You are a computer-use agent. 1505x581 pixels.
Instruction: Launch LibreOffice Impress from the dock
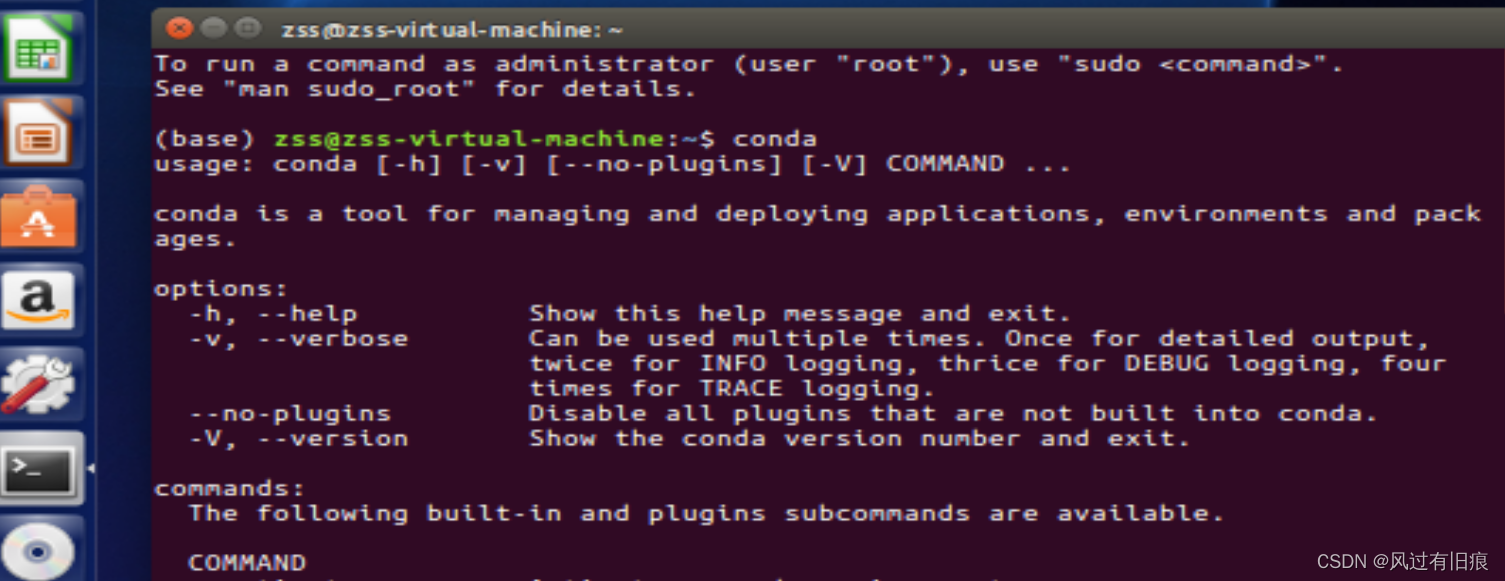(38, 132)
